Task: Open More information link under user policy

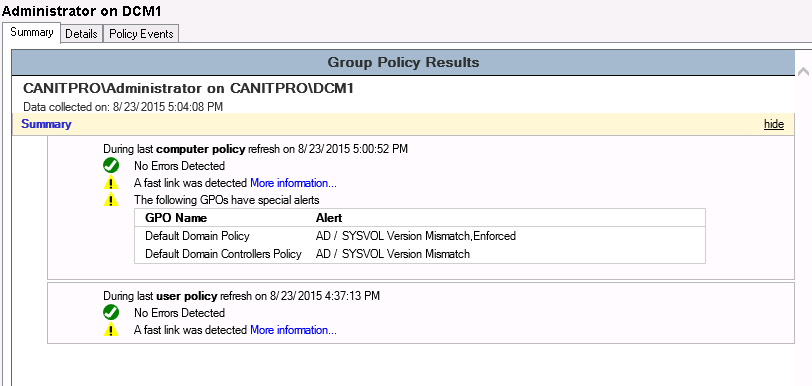Action: coord(293,330)
